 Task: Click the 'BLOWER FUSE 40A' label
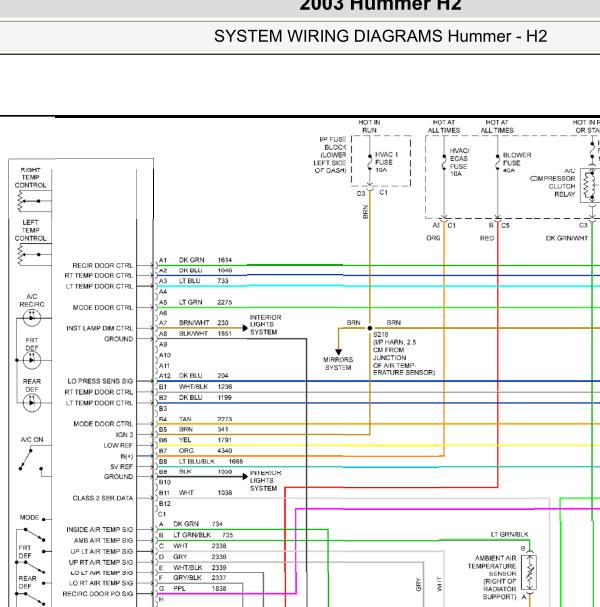tap(517, 163)
